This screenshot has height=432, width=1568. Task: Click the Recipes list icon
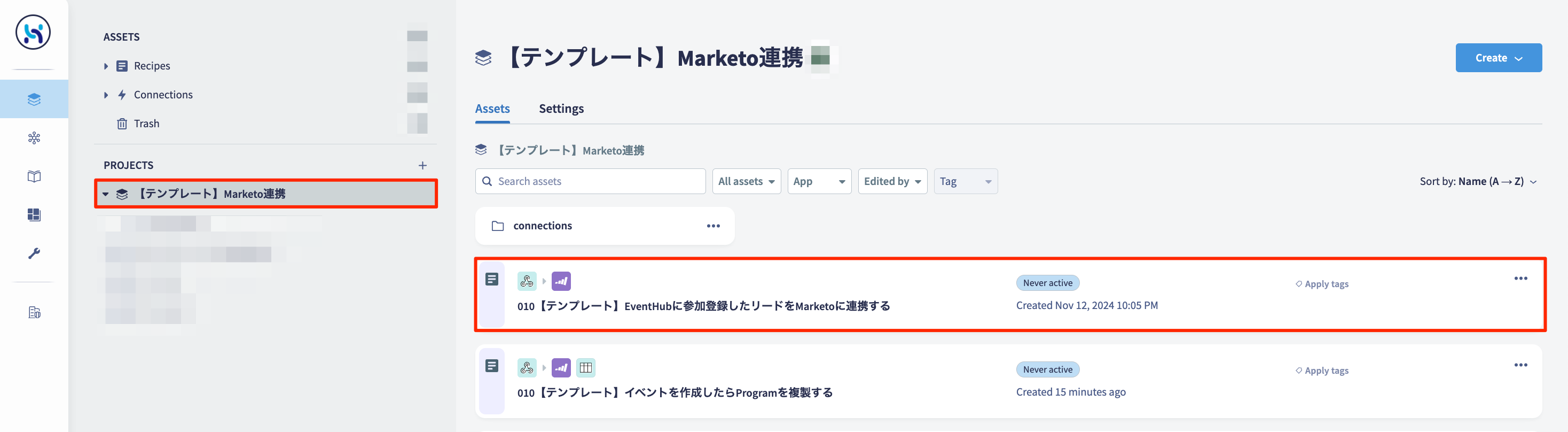pyautogui.click(x=122, y=66)
